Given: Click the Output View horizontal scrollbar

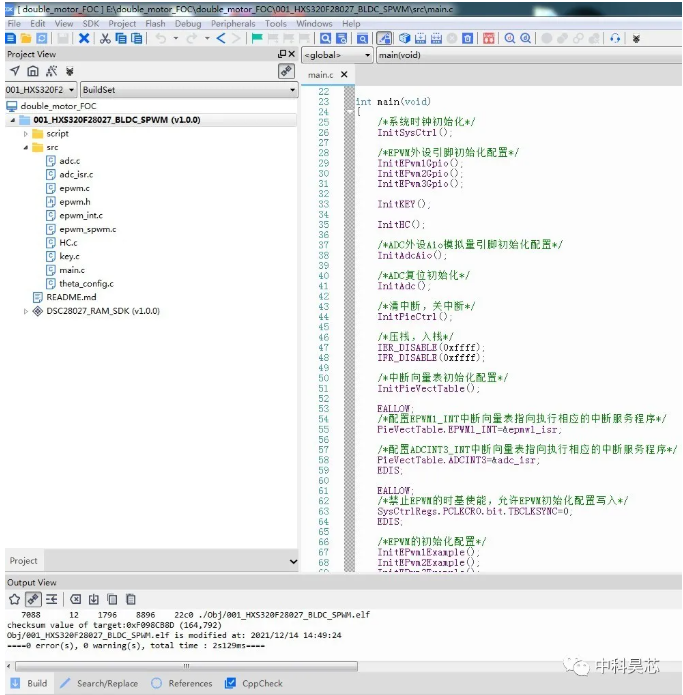Looking at the screenshot, I should (186, 666).
